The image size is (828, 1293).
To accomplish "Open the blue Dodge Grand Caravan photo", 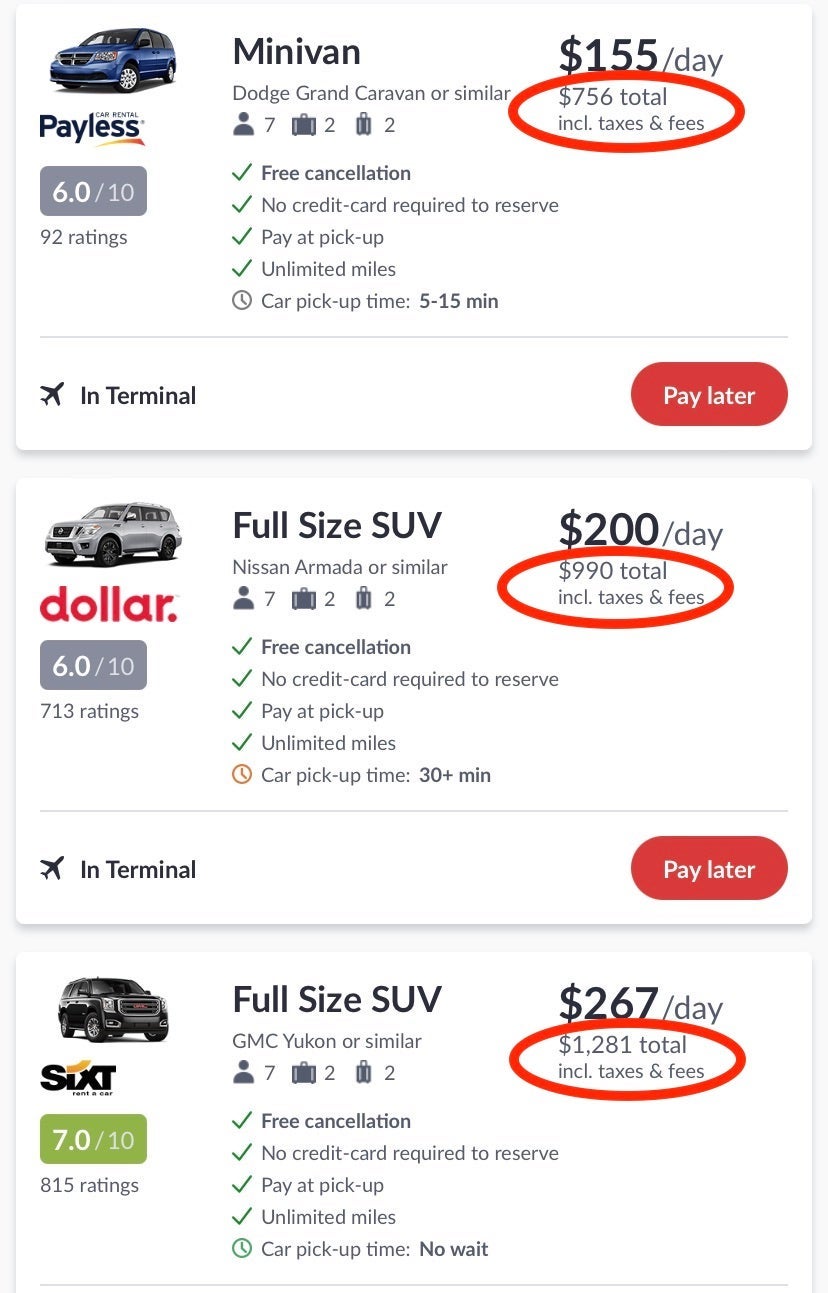I will tap(113, 61).
